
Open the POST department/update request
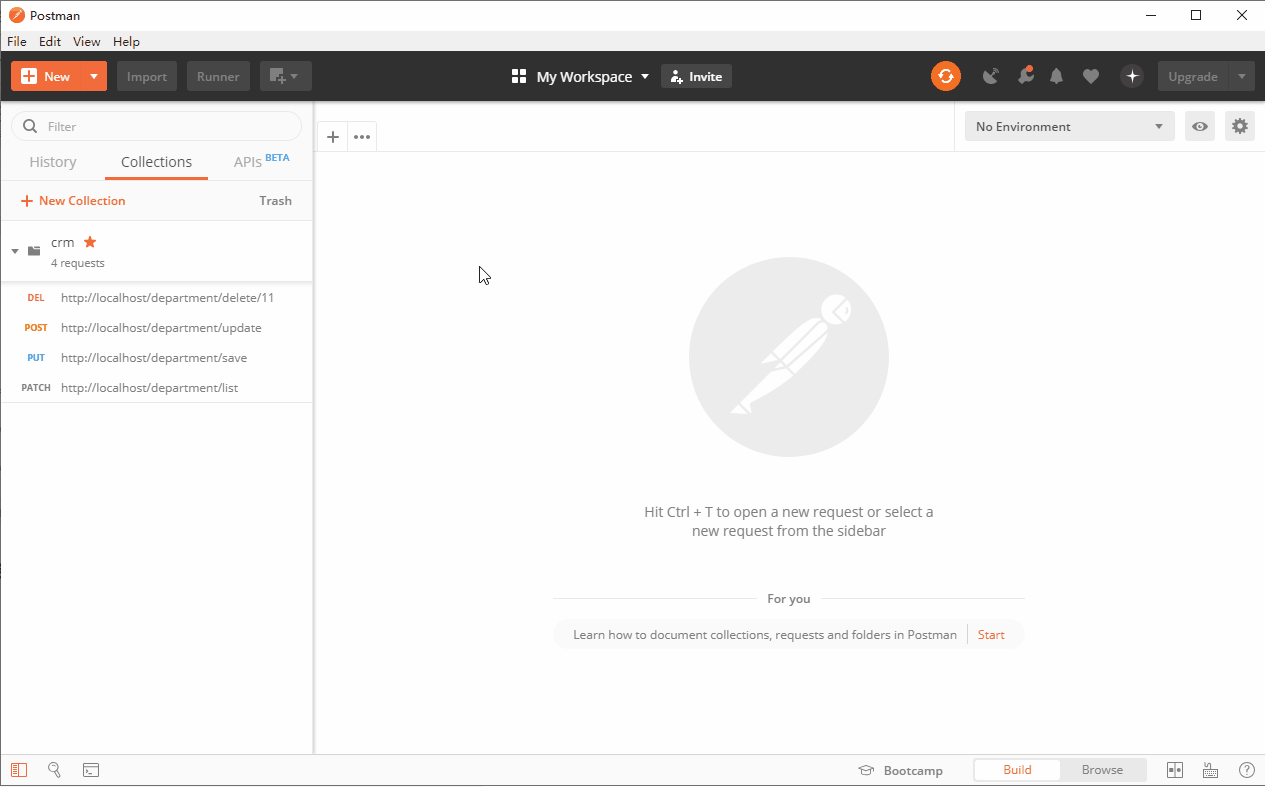[156, 328]
